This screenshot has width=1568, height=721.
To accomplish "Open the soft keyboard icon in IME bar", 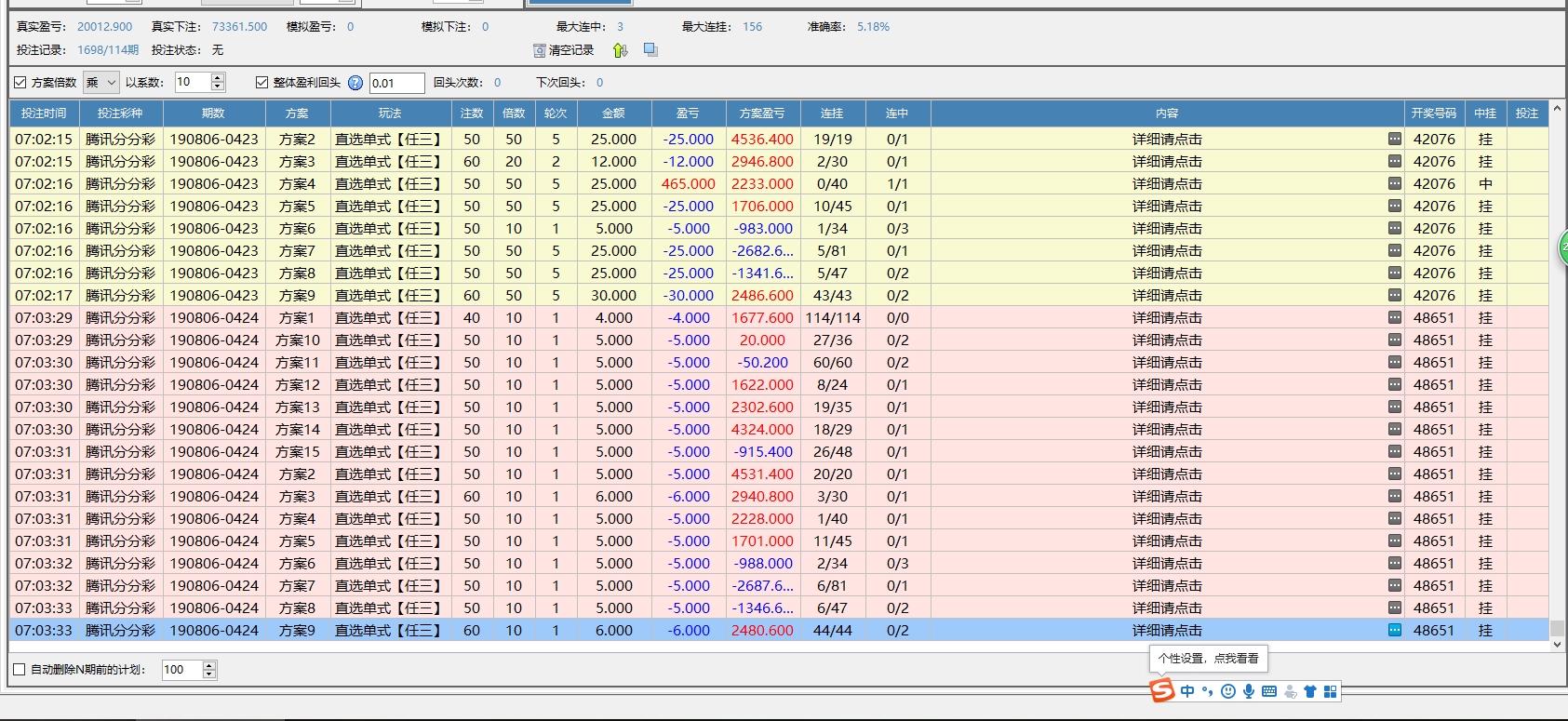I will click(x=1269, y=691).
